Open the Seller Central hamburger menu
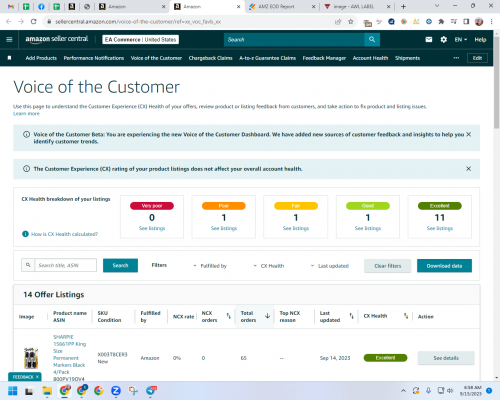500x400 pixels. (9, 40)
